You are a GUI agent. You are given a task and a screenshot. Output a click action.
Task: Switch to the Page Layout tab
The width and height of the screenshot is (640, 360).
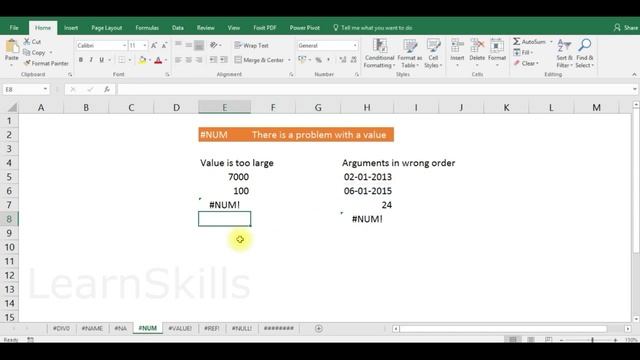(107, 28)
